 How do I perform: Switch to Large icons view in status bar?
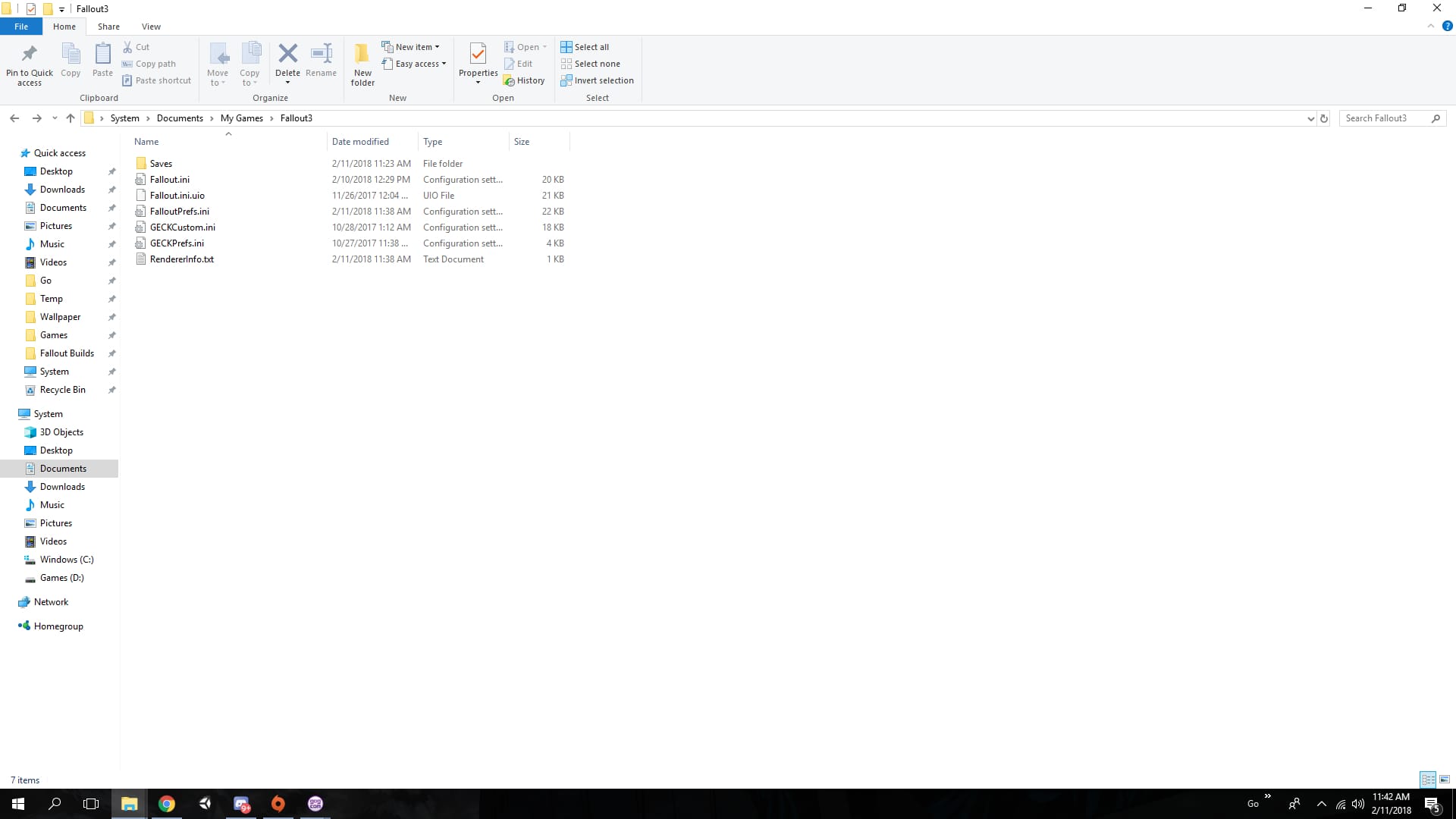tap(1445, 780)
